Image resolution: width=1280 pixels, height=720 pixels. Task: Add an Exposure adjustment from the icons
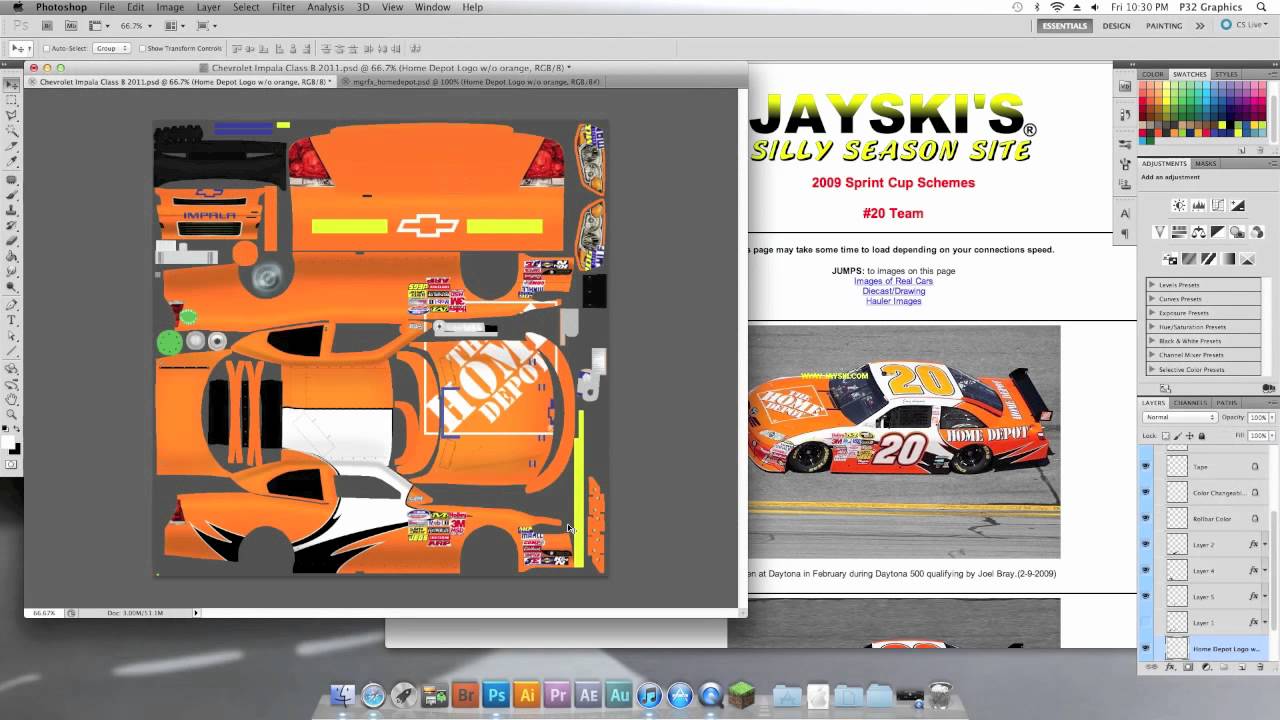click(x=1238, y=205)
